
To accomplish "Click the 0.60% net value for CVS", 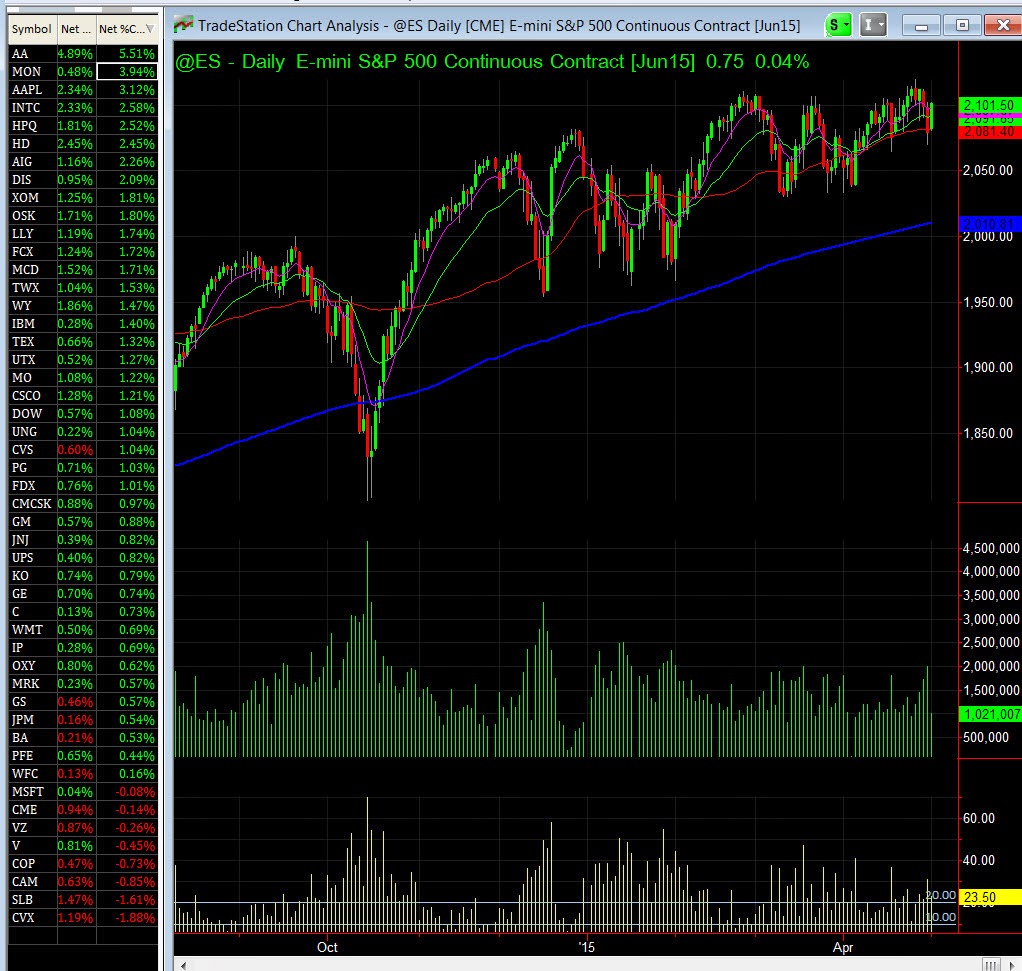I will (x=76, y=450).
